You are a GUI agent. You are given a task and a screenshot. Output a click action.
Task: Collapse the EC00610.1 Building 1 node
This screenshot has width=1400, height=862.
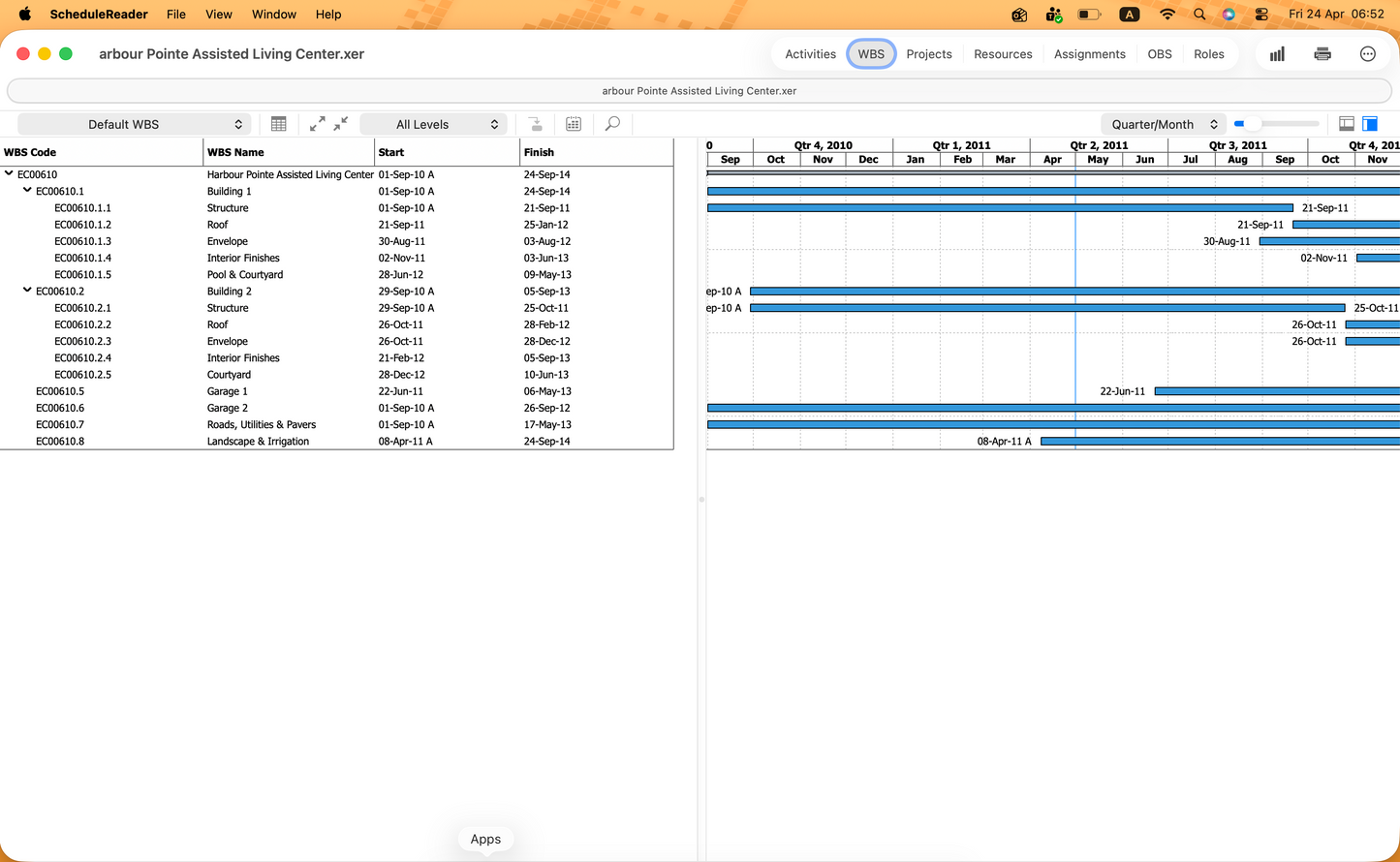click(27, 191)
